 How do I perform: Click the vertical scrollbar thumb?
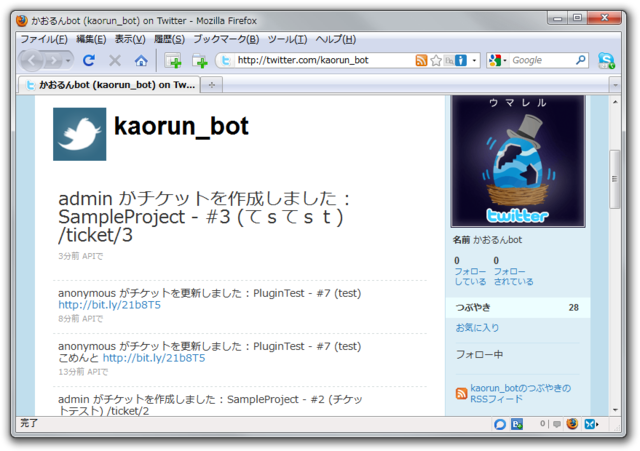(615, 179)
